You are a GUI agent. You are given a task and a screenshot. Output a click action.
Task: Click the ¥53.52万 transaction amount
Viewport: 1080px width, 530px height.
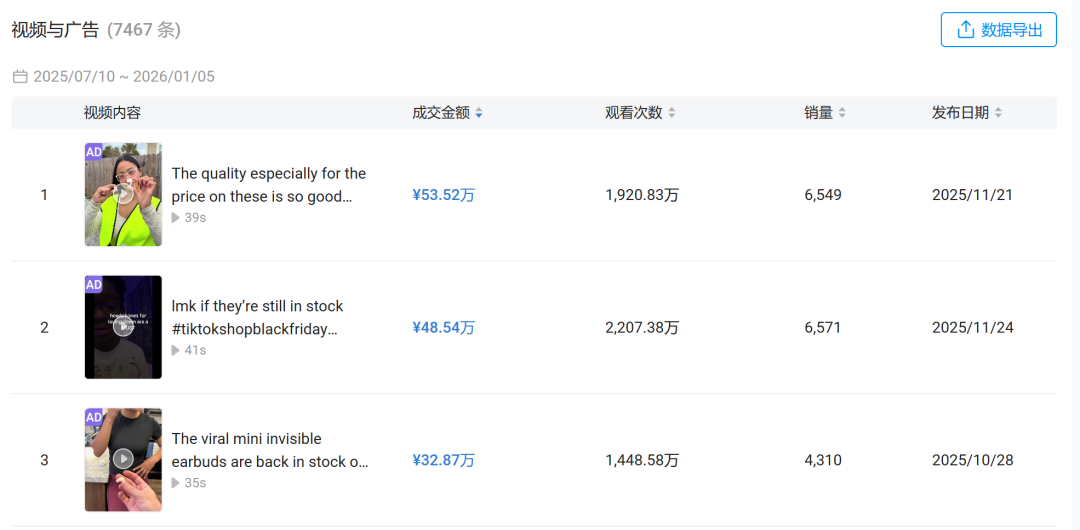click(443, 195)
